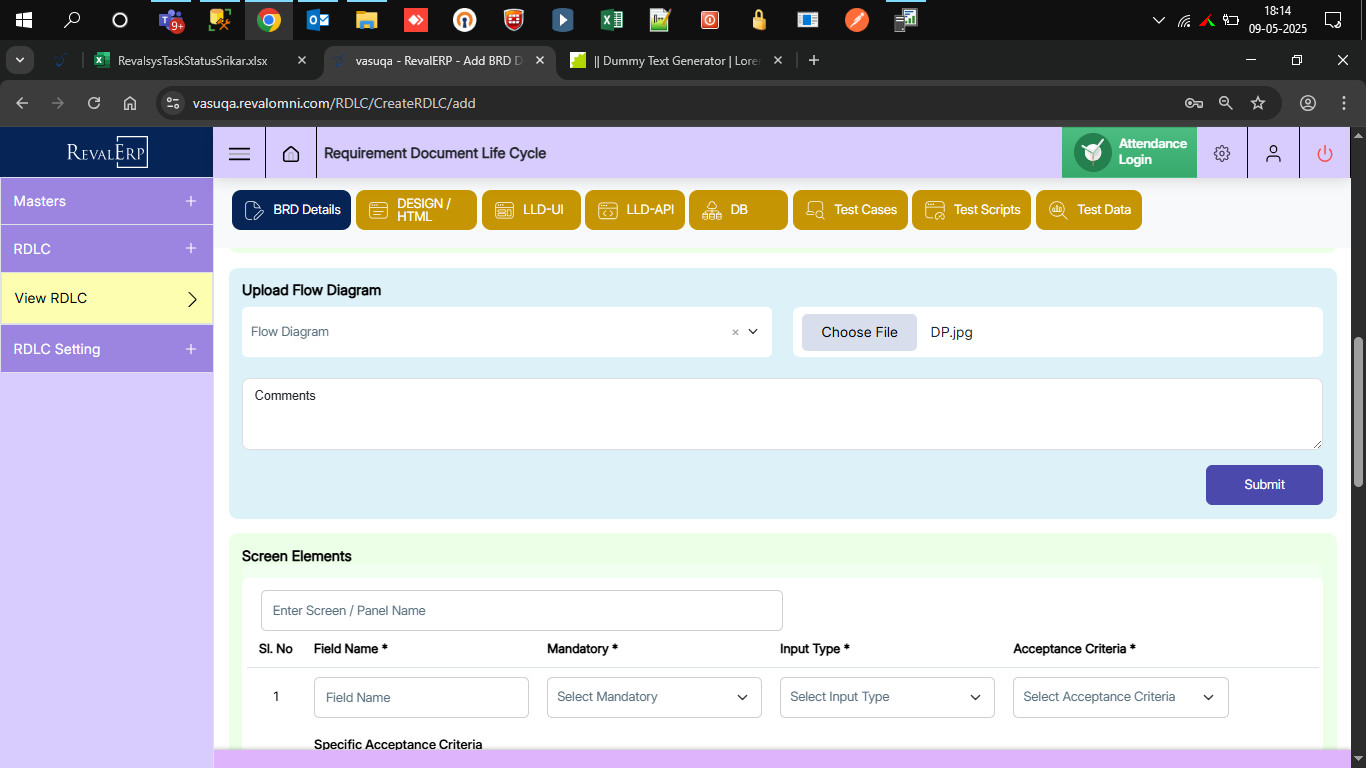Clear the Flow Diagram selection (x)
This screenshot has width=1366, height=768.
point(735,332)
